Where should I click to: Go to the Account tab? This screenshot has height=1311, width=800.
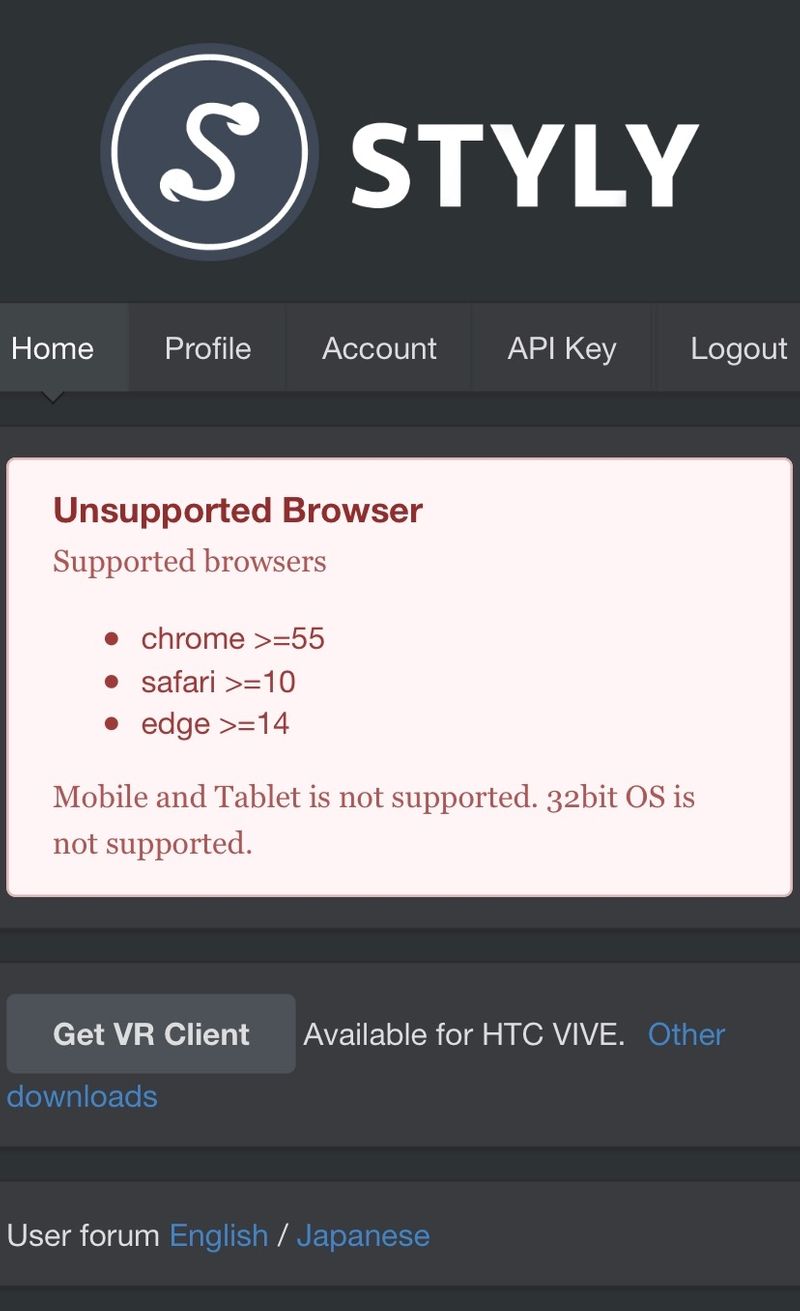(x=379, y=348)
